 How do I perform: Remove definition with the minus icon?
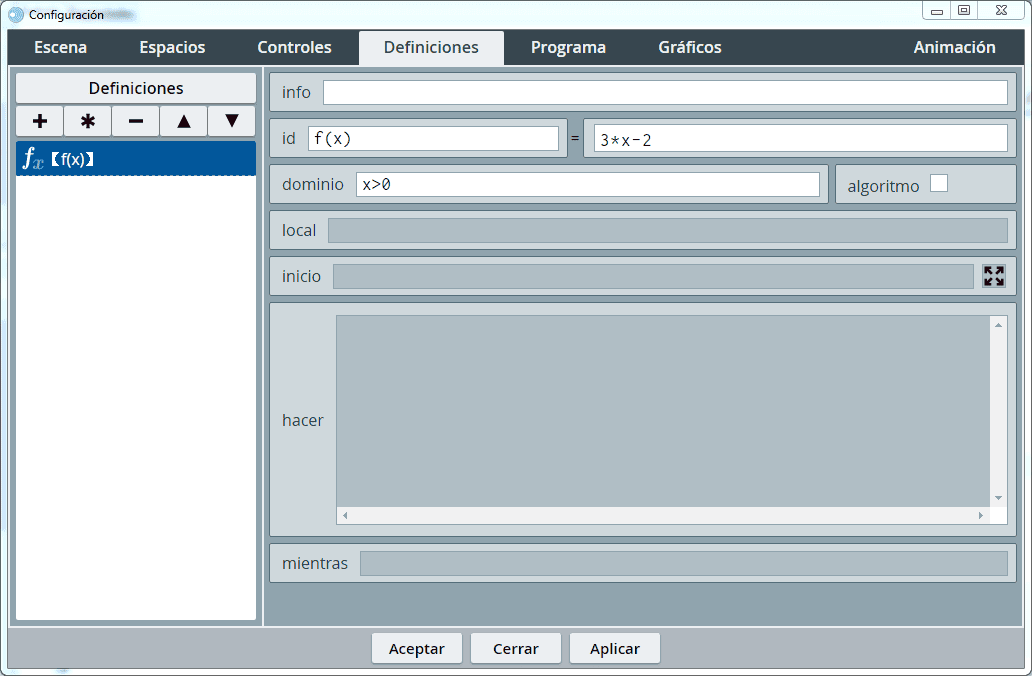(136, 121)
